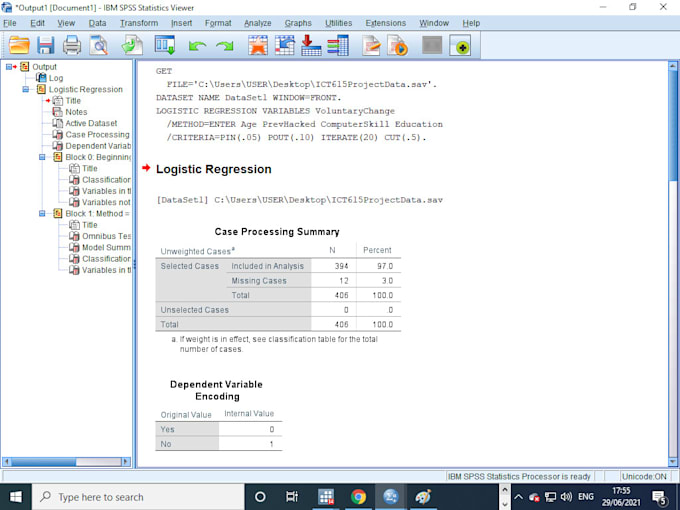Collapse the Block 1 node
The height and width of the screenshot is (510, 680).
click(x=42, y=213)
